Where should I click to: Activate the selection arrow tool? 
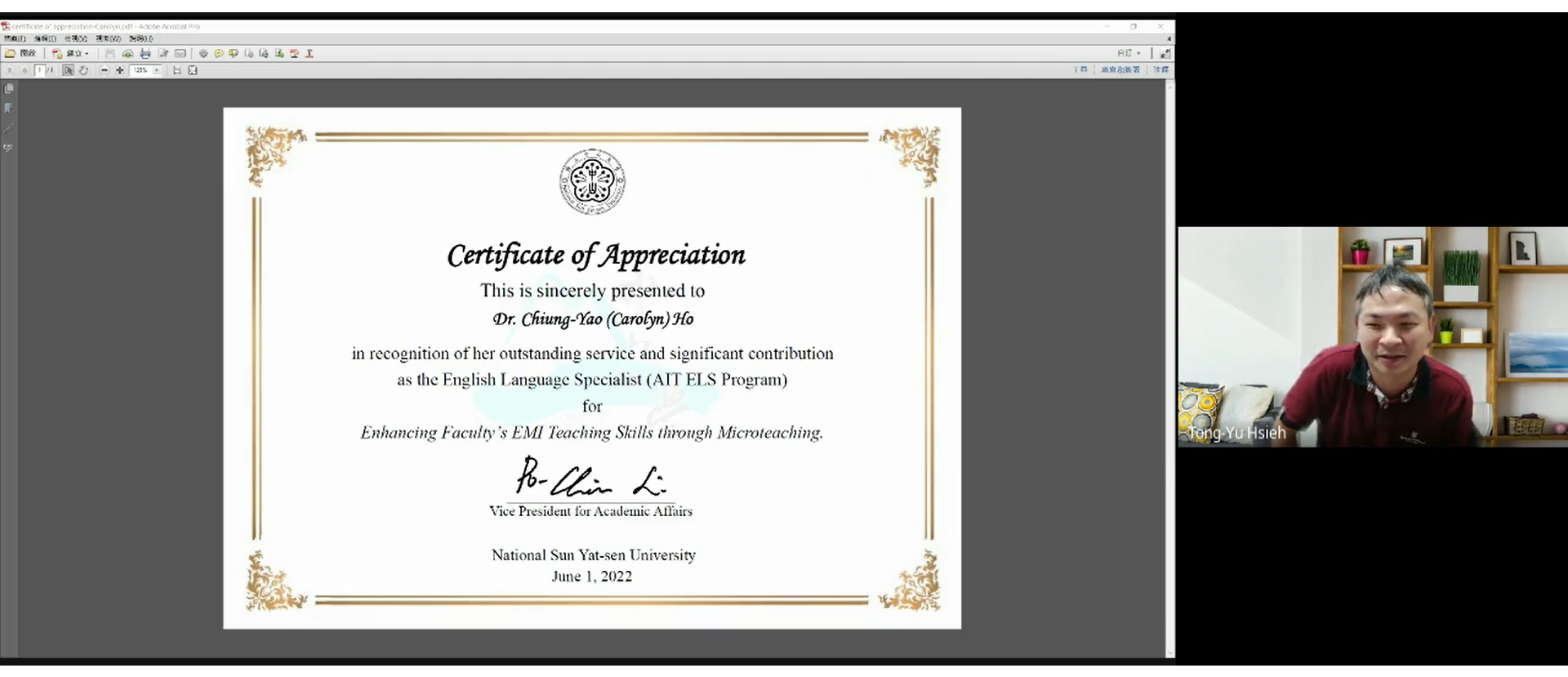tap(68, 70)
